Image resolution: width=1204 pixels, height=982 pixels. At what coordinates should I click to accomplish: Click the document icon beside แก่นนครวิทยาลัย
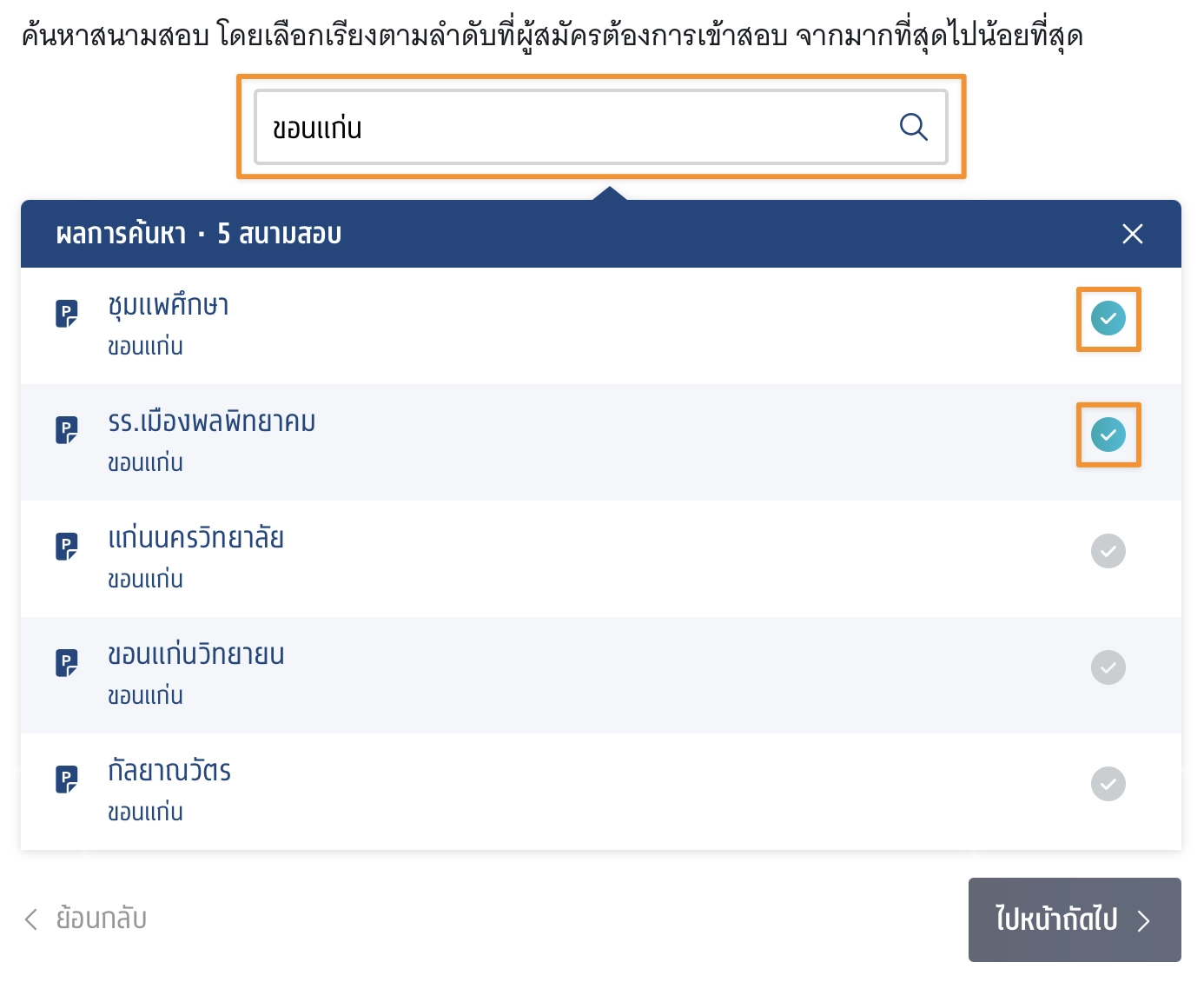click(x=67, y=546)
